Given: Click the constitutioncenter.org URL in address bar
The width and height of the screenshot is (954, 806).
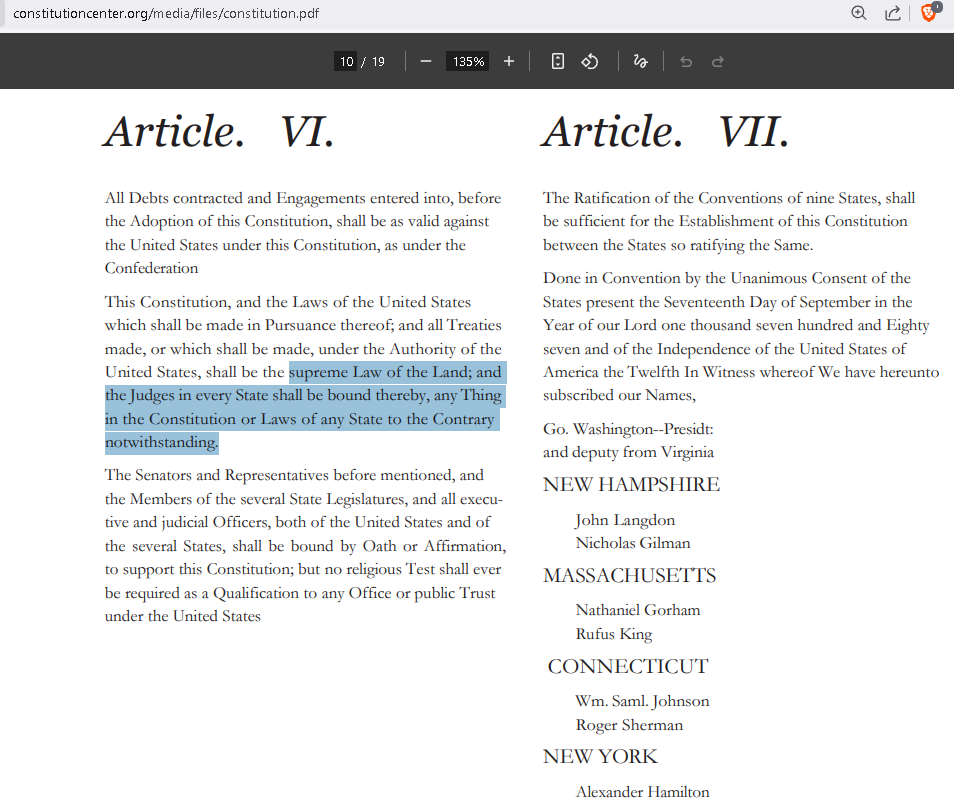Looking at the screenshot, I should pos(166,14).
